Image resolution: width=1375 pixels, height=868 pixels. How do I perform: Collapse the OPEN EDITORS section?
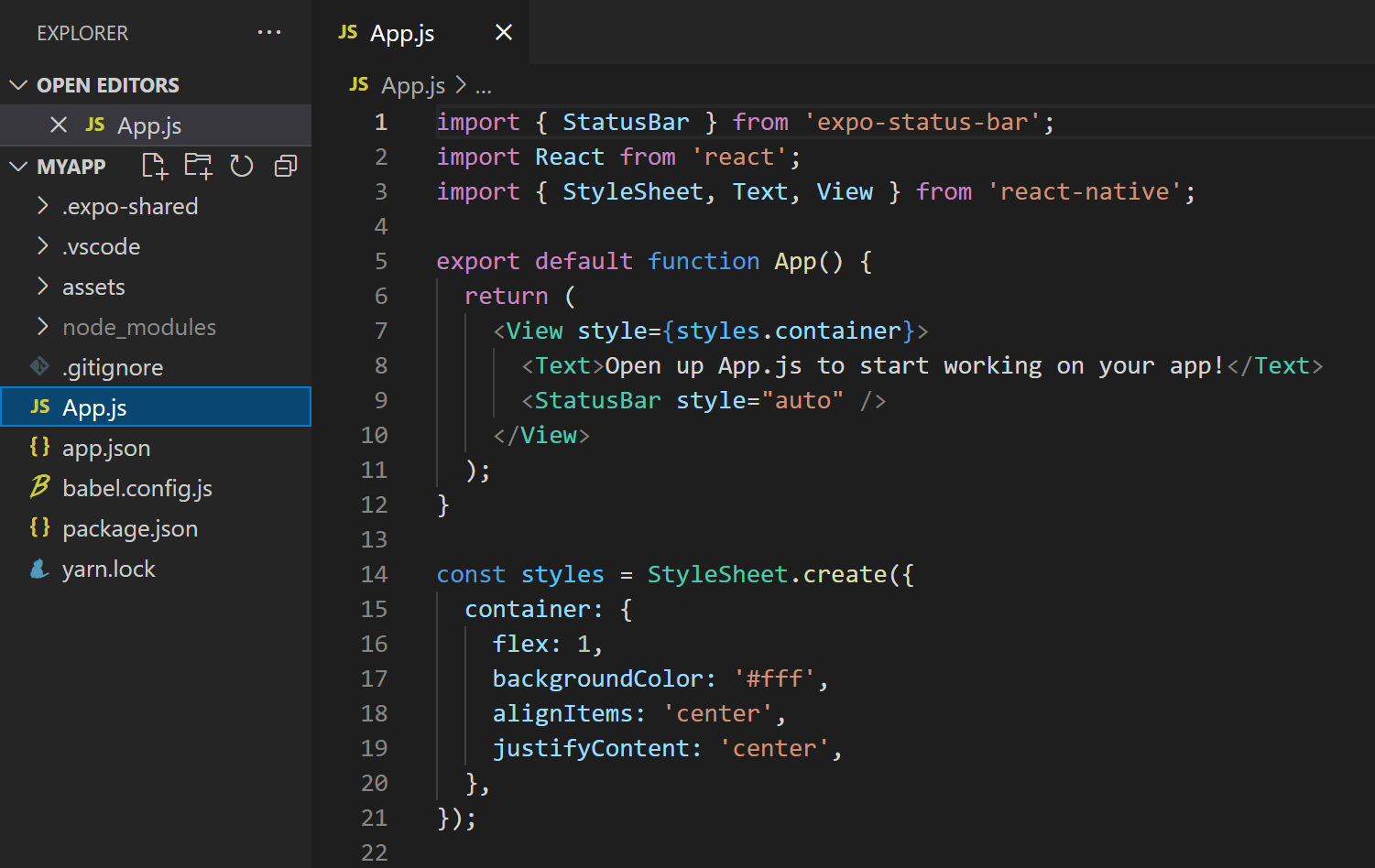[x=18, y=84]
